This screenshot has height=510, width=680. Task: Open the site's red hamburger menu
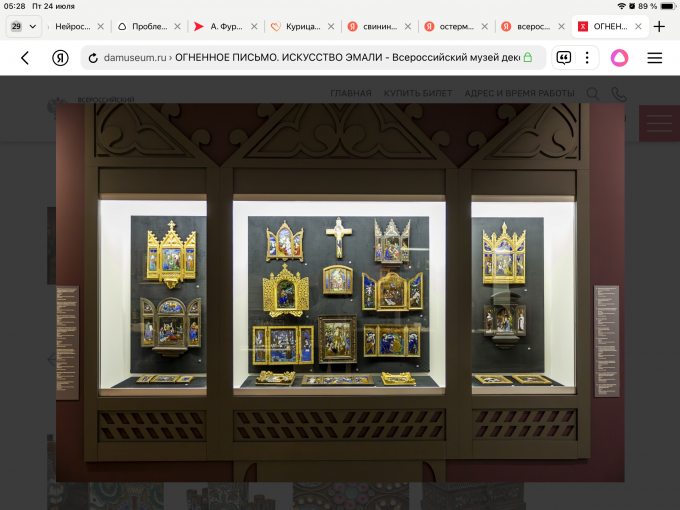pos(659,123)
